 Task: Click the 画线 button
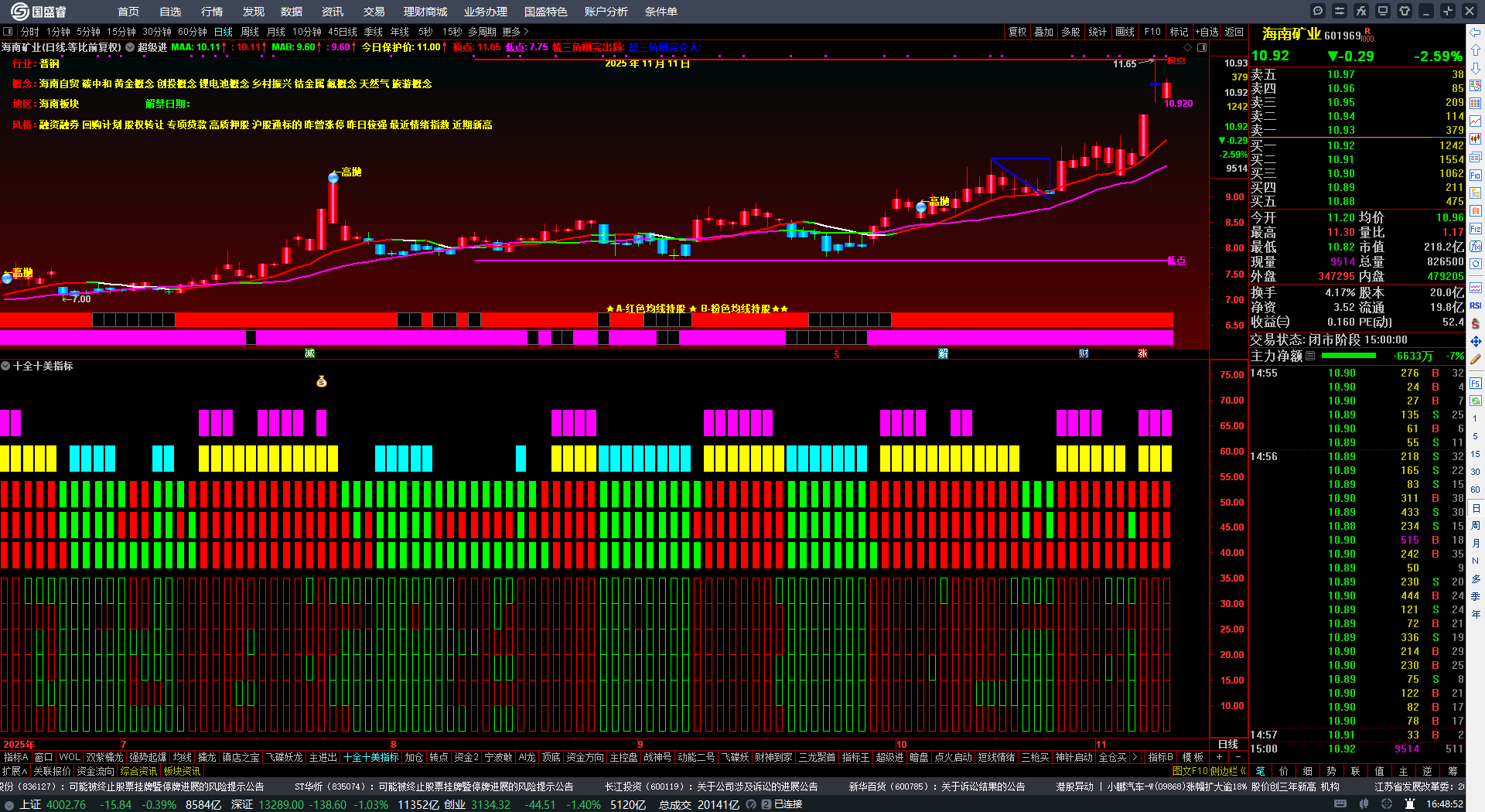1125,32
